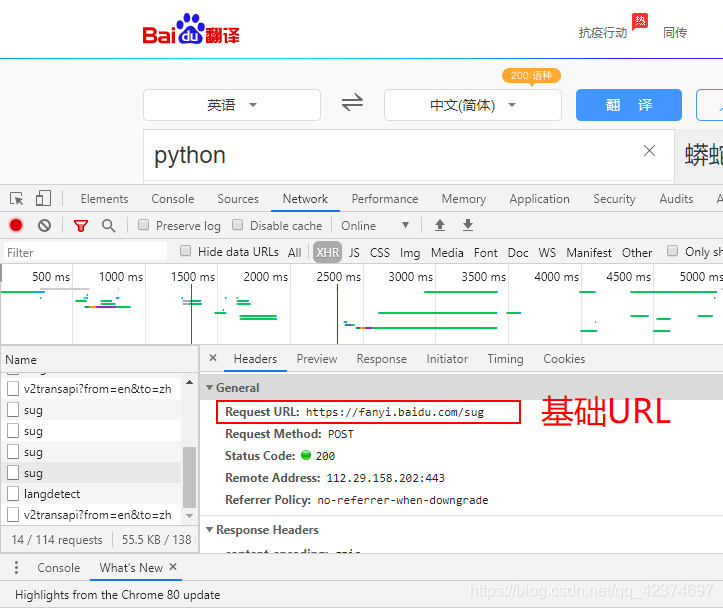Show the Cookies tab of request
Image resolution: width=723 pixels, height=609 pixels.
[x=564, y=359]
